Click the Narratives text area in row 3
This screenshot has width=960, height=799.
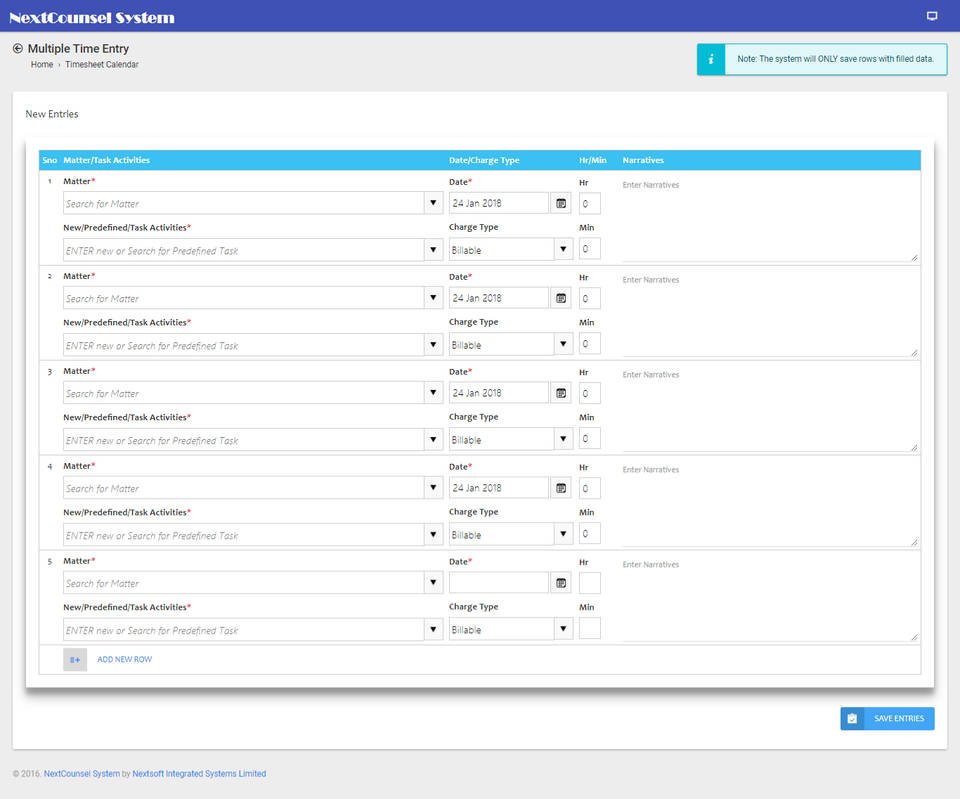[768, 410]
